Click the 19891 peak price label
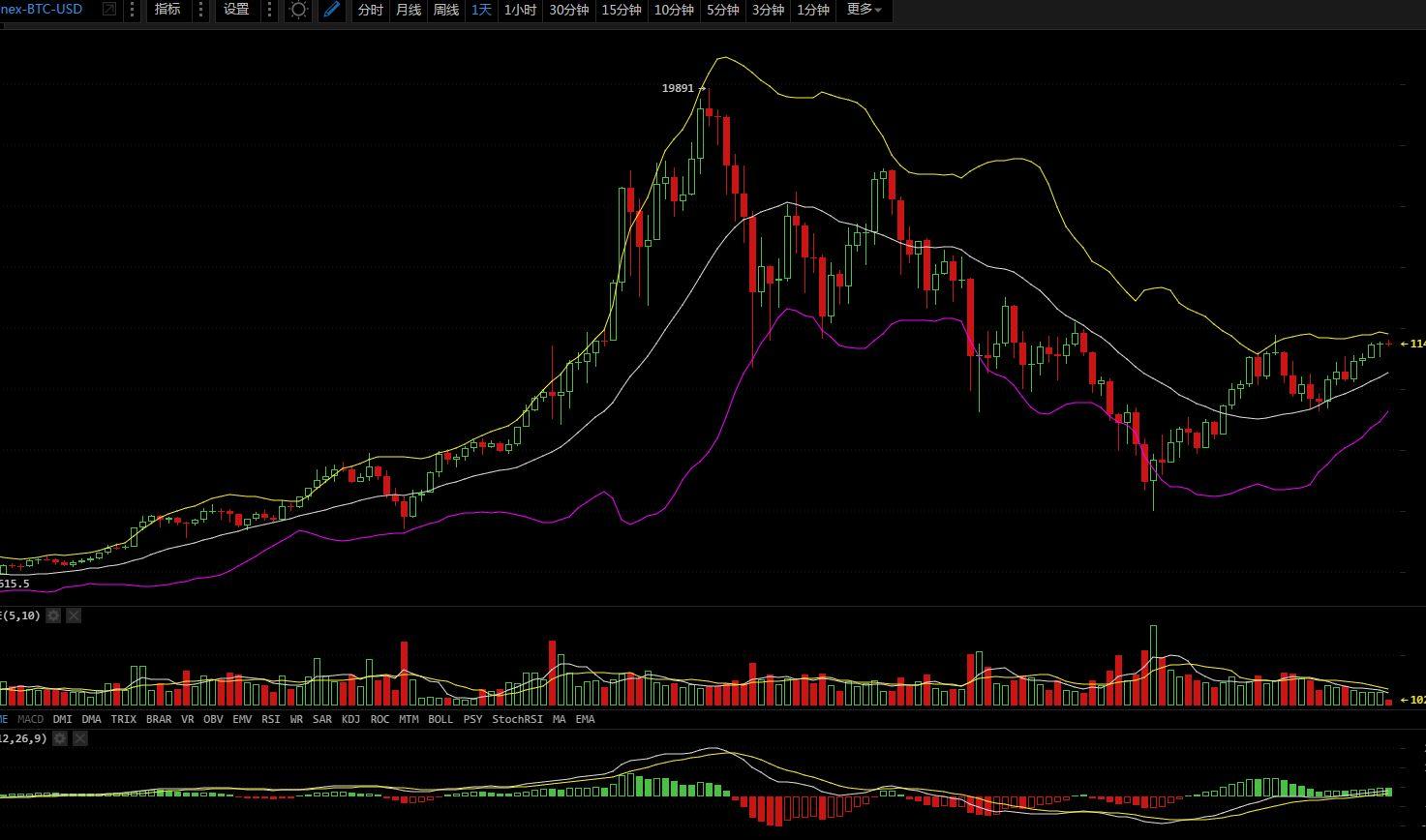This screenshot has height=840, width=1426. tap(678, 88)
